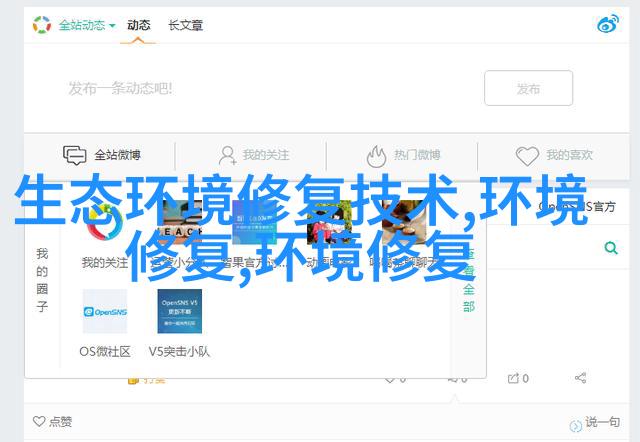Click the green search magnifier icon
The width and height of the screenshot is (640, 442).
[x=611, y=248]
